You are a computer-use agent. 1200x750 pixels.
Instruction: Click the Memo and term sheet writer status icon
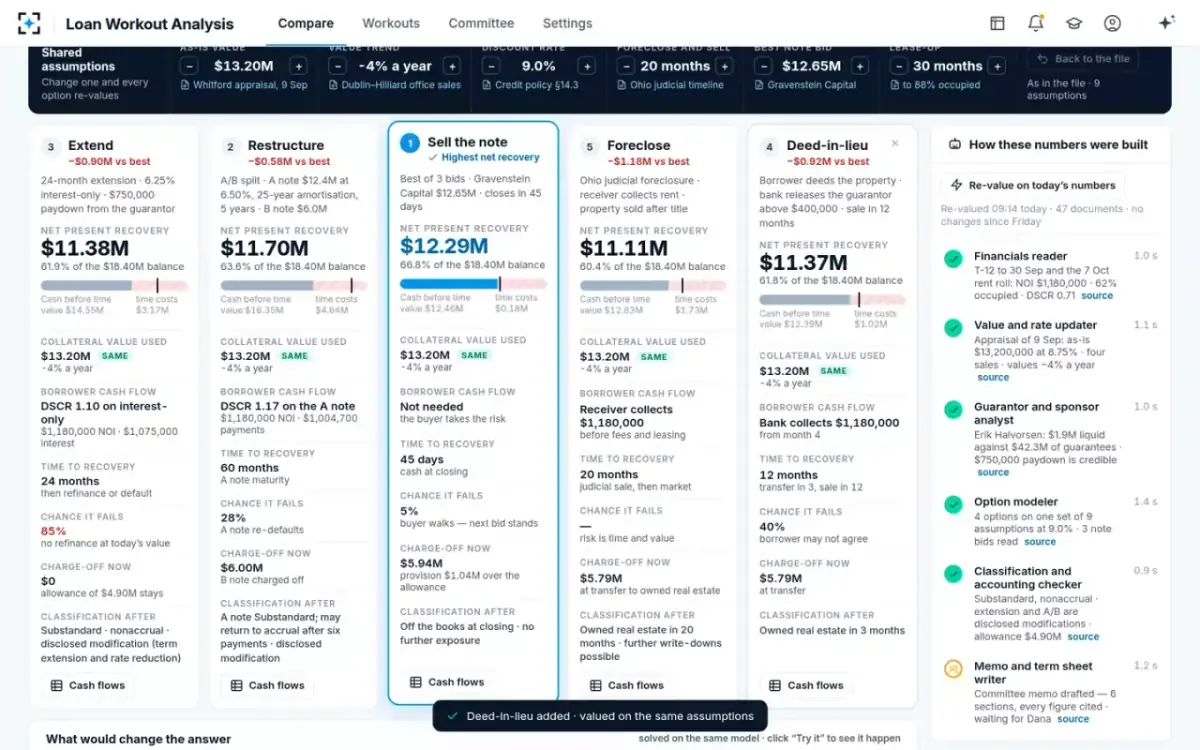[x=954, y=669]
